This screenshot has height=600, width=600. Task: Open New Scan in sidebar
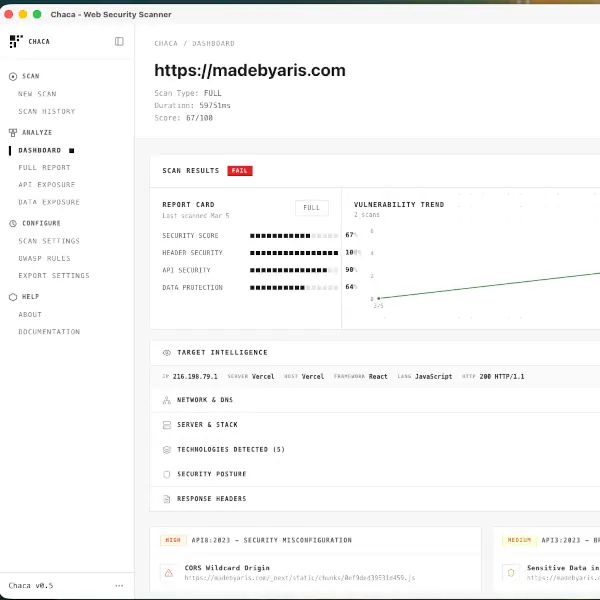(x=37, y=94)
